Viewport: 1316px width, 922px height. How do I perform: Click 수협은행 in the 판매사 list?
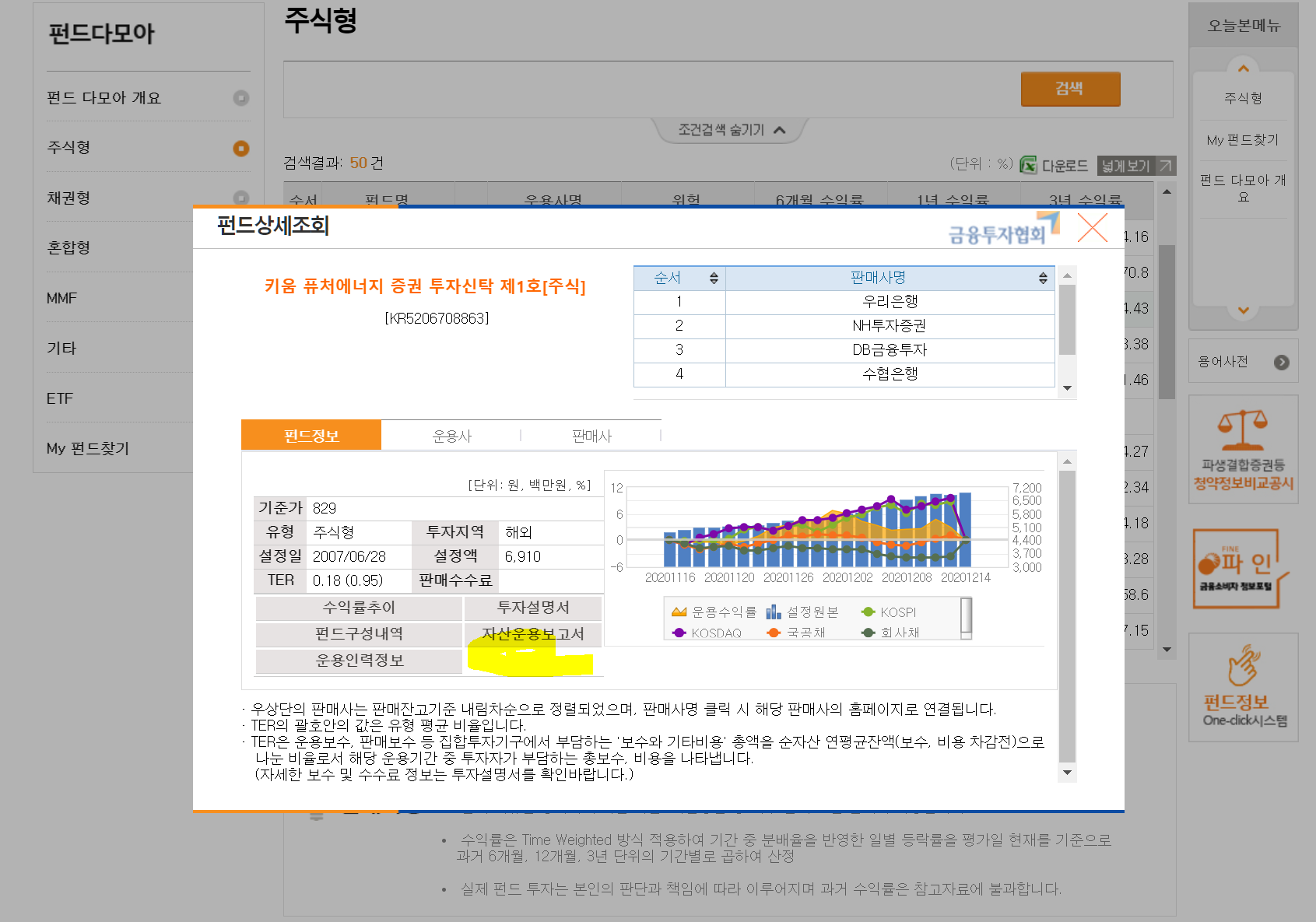tap(890, 374)
